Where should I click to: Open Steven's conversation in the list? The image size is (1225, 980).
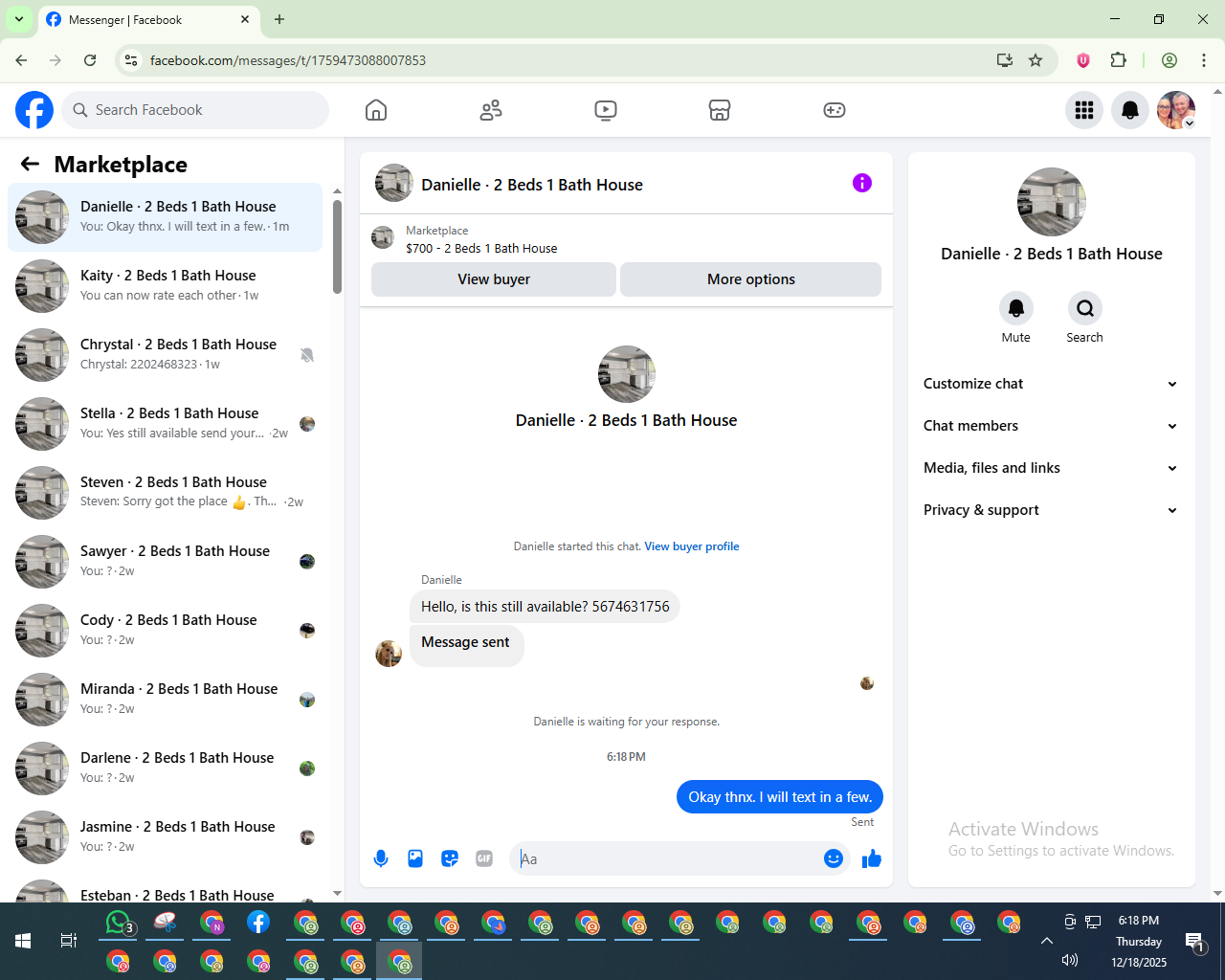coord(166,493)
